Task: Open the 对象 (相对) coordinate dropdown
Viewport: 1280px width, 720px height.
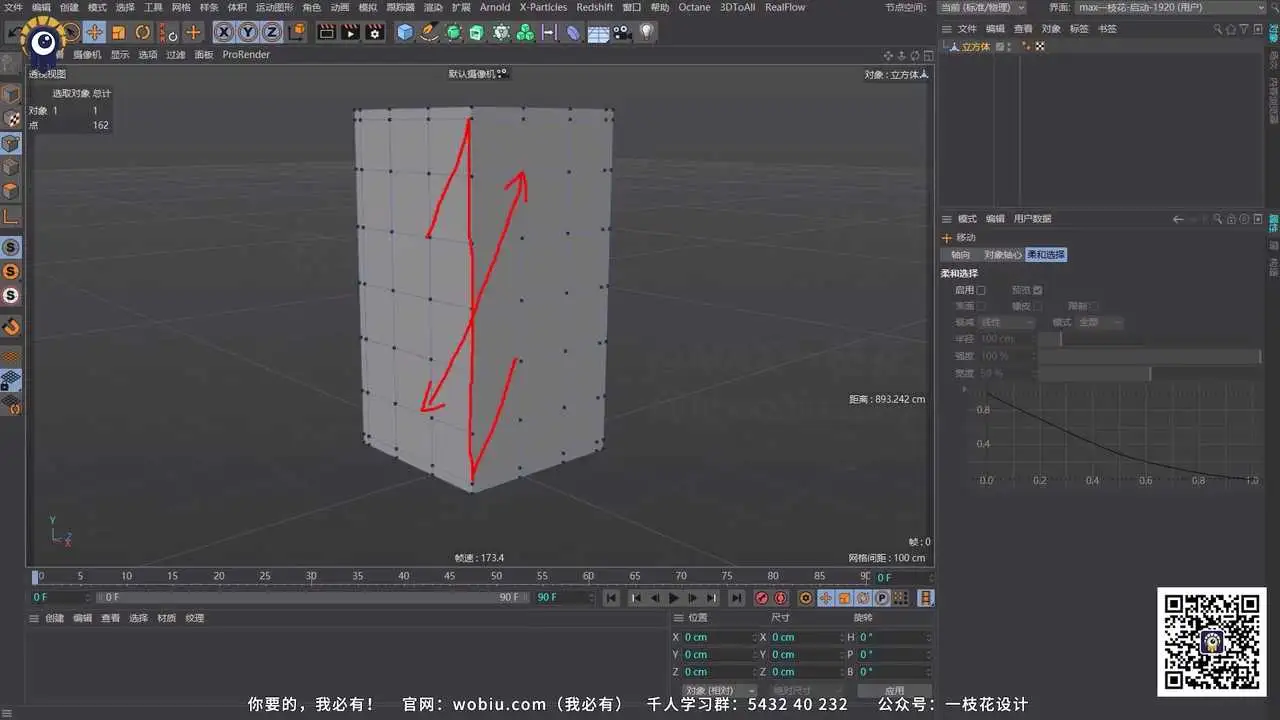Action: coord(721,691)
